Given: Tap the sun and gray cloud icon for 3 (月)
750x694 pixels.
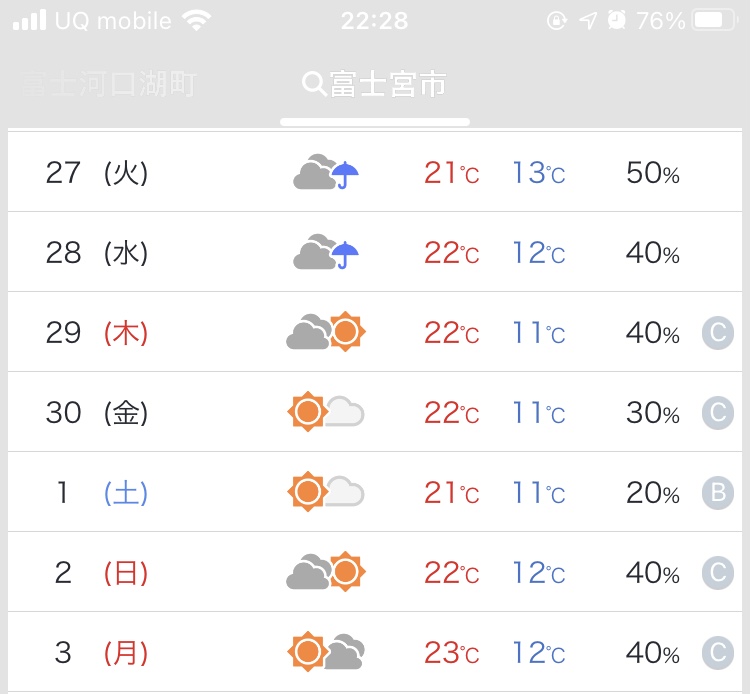Looking at the screenshot, I should point(326,651).
